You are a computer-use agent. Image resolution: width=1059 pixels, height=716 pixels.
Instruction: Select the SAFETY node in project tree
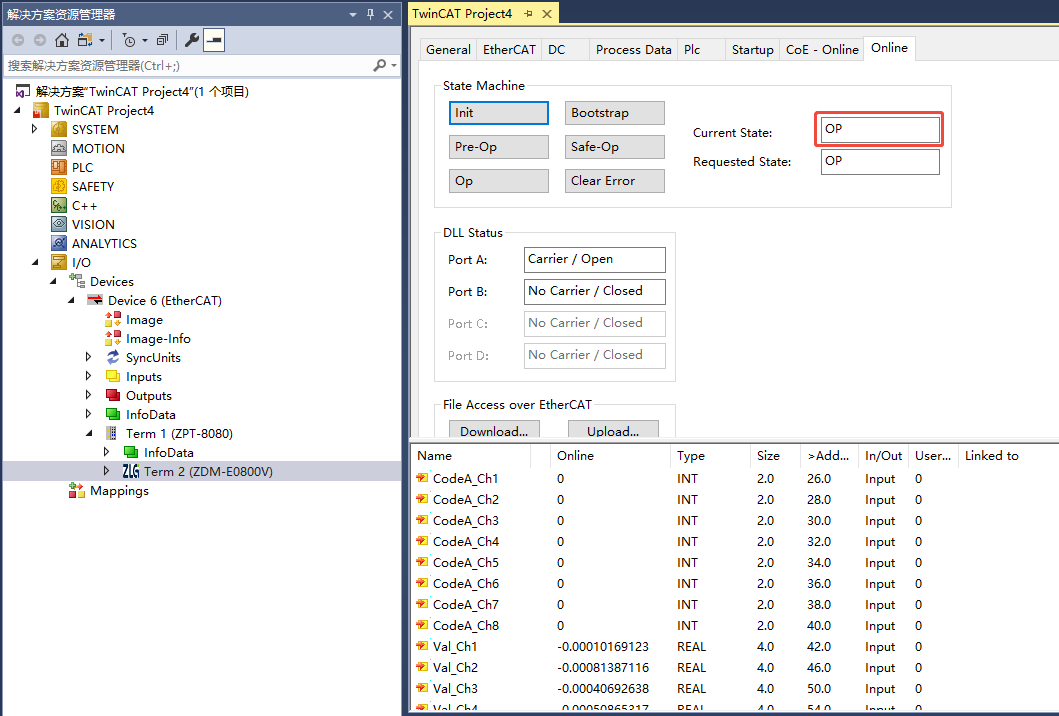pos(93,187)
